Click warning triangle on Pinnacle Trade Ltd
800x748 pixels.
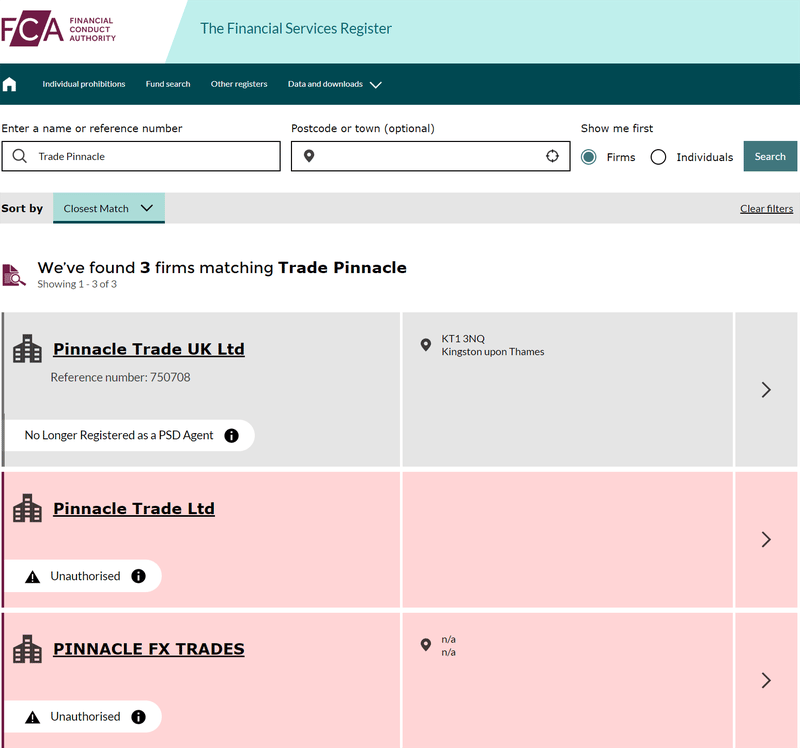[33, 577]
